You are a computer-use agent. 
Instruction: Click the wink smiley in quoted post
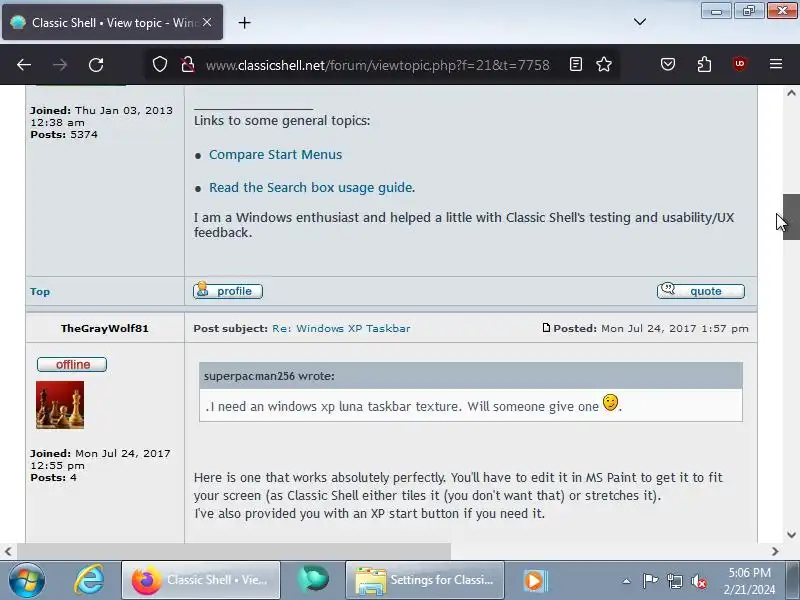[x=610, y=403]
